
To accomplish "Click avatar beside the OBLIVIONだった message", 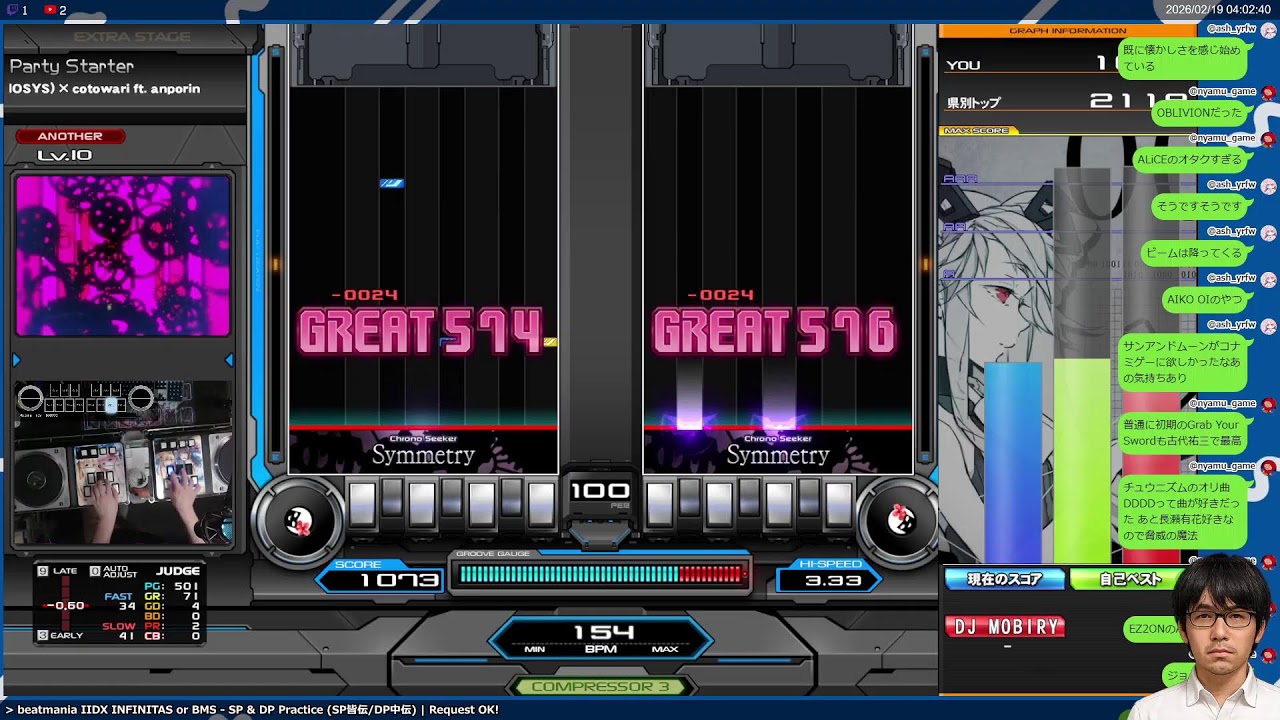I will point(1268,93).
